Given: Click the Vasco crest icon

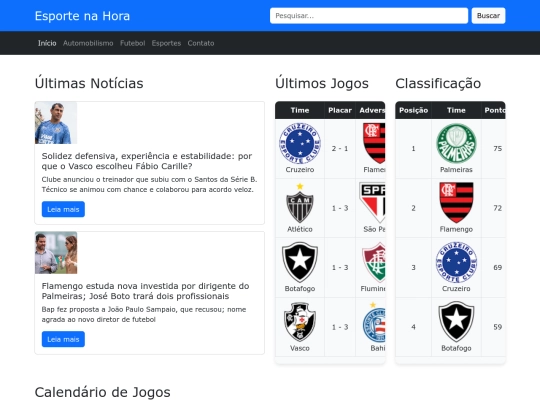Looking at the screenshot, I should (x=300, y=322).
